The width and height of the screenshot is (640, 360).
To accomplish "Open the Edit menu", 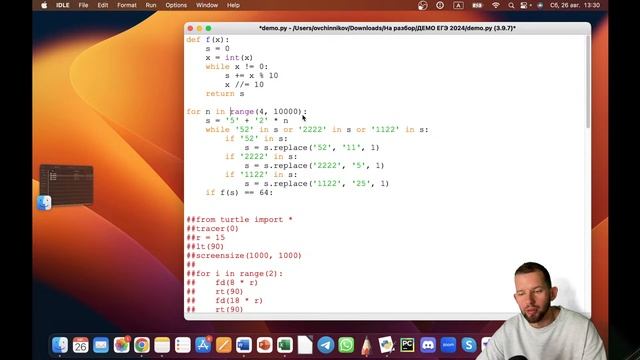I will [103, 5].
